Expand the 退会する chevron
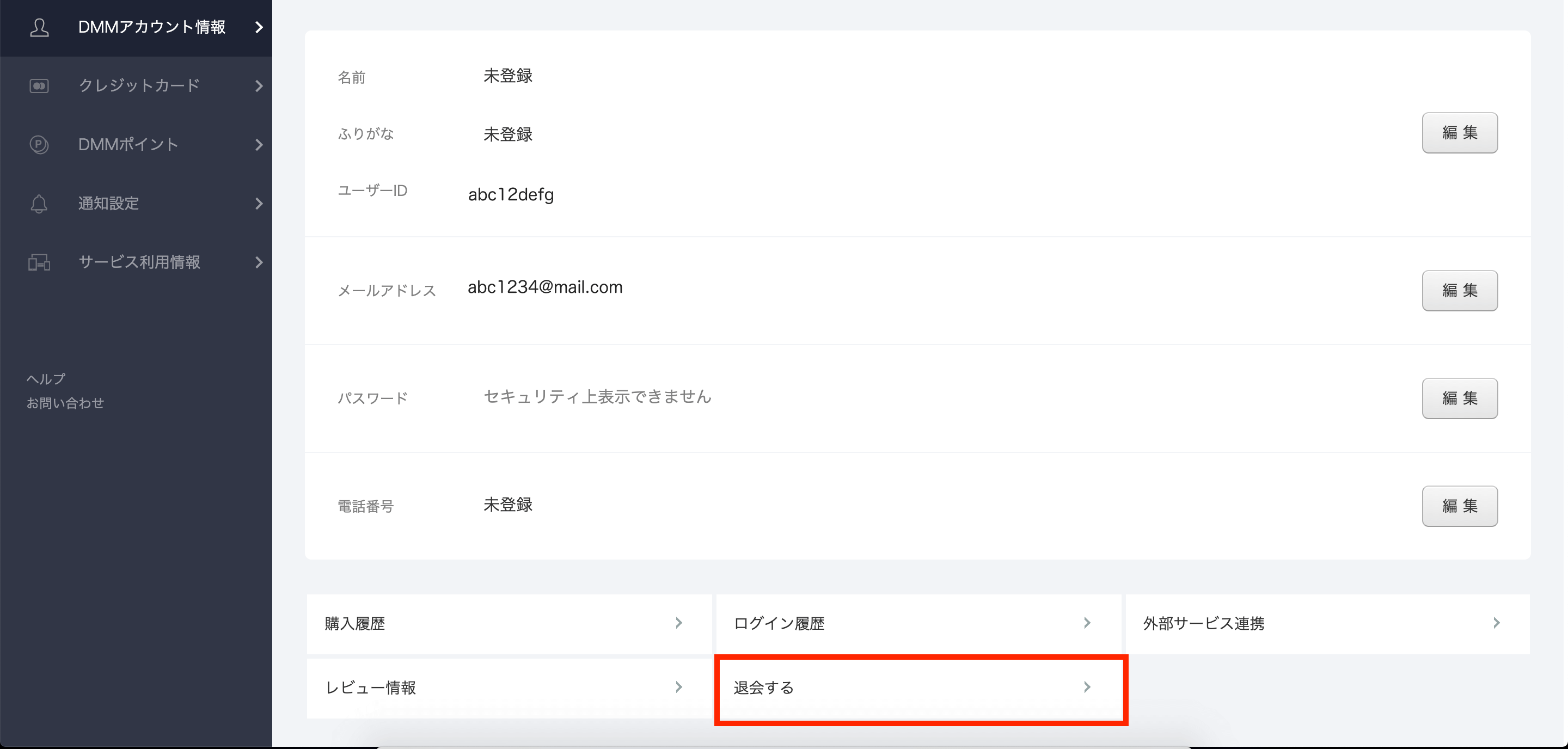 tap(1087, 687)
